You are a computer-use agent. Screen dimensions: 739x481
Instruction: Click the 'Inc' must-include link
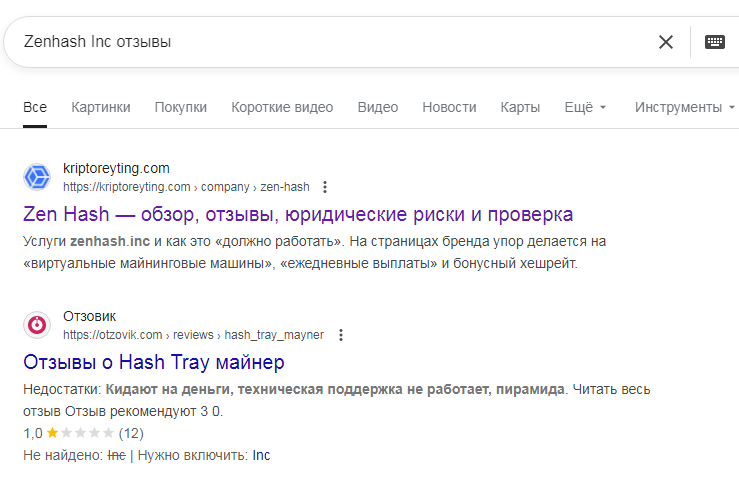click(261, 455)
